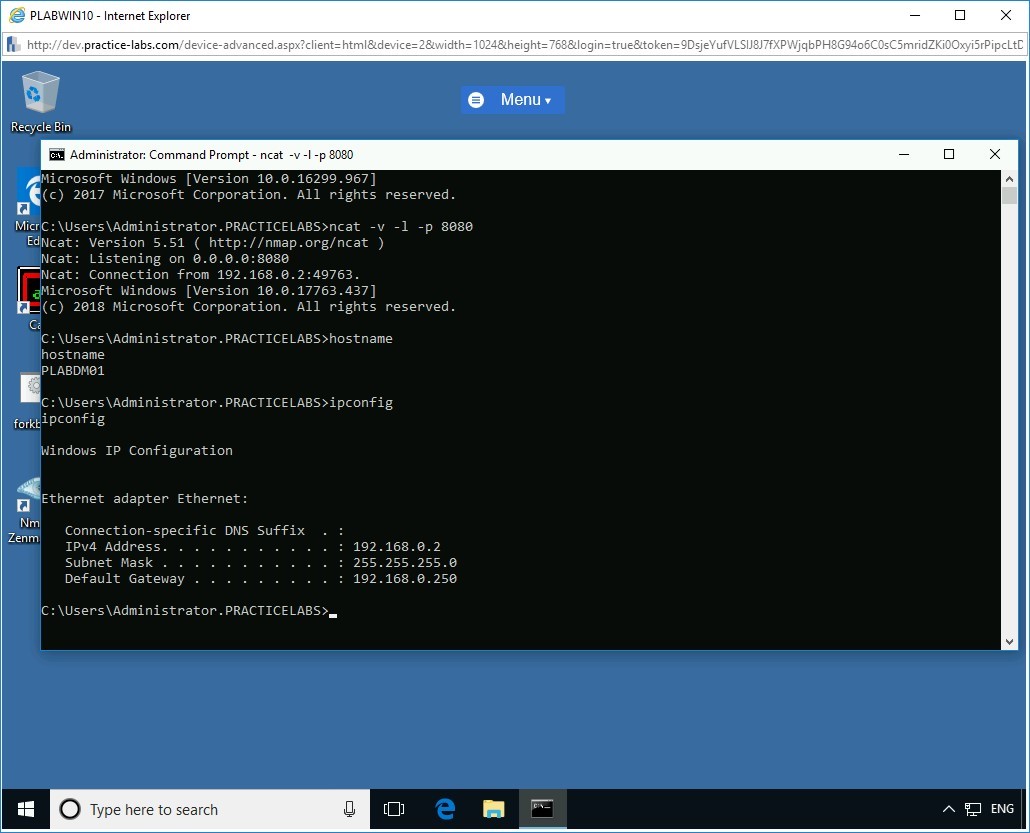This screenshot has height=833, width=1030.
Task: Open the Menu dropdown in the lab toolbar
Action: coord(512,99)
